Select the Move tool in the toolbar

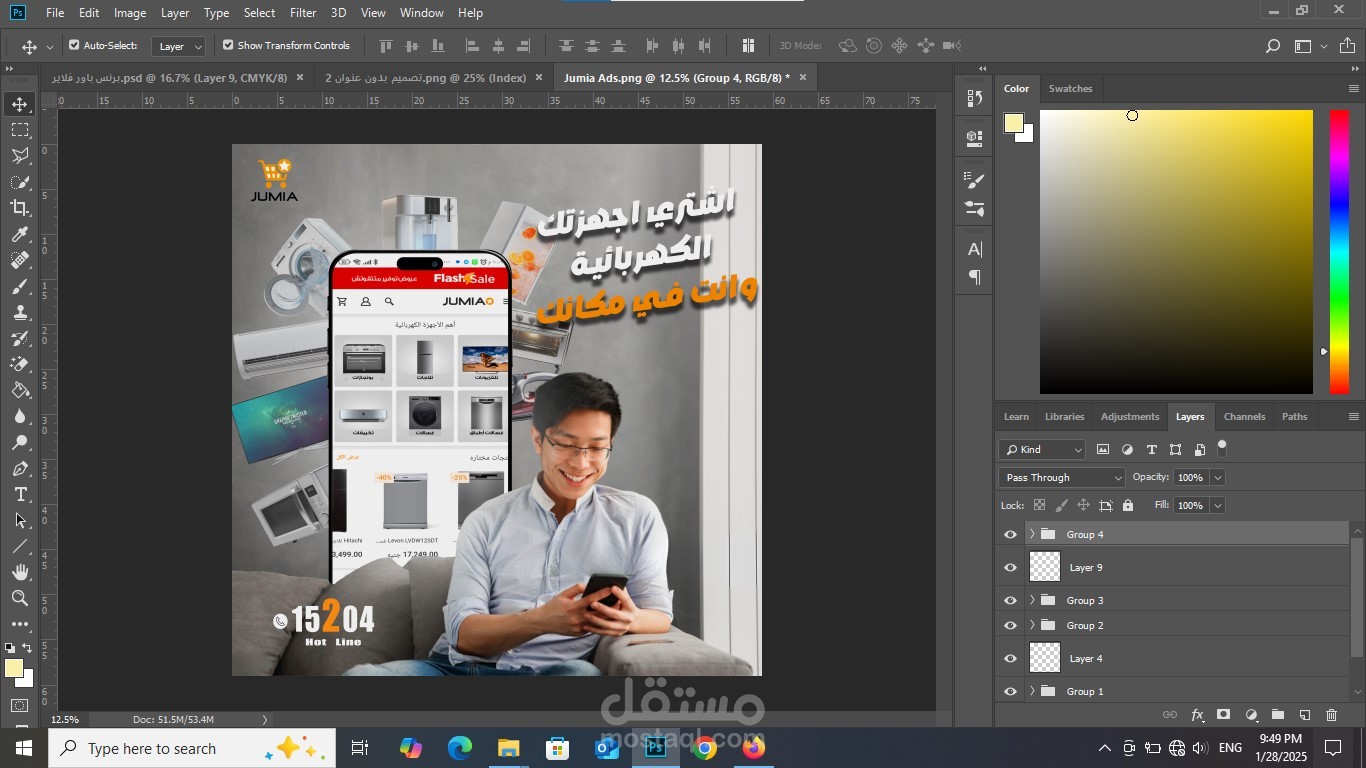19,104
